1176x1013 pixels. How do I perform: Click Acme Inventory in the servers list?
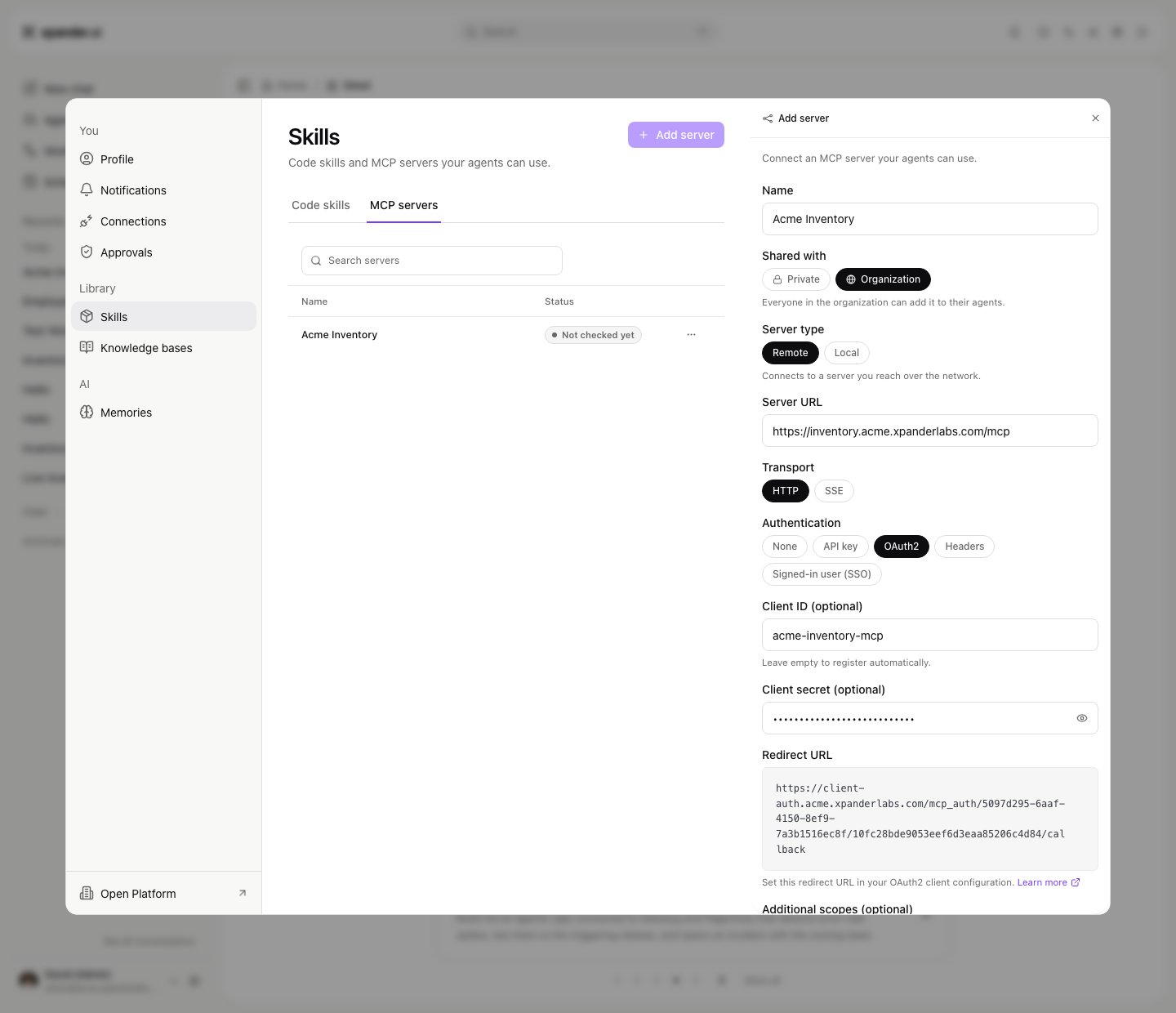click(339, 335)
